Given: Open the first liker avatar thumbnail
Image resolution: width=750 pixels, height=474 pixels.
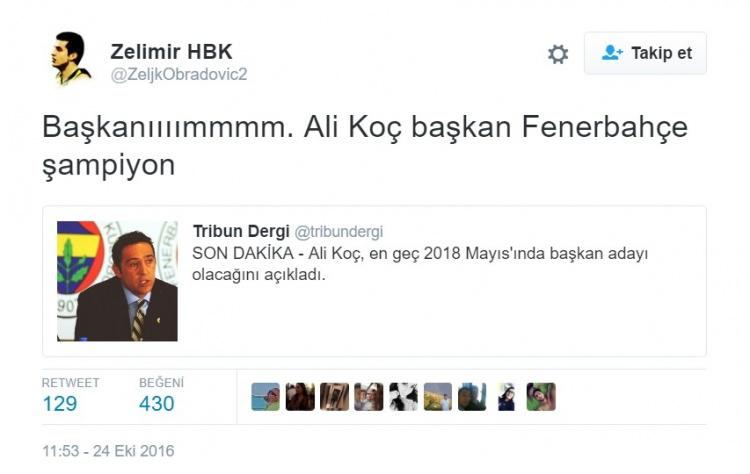Looking at the screenshot, I should (265, 397).
